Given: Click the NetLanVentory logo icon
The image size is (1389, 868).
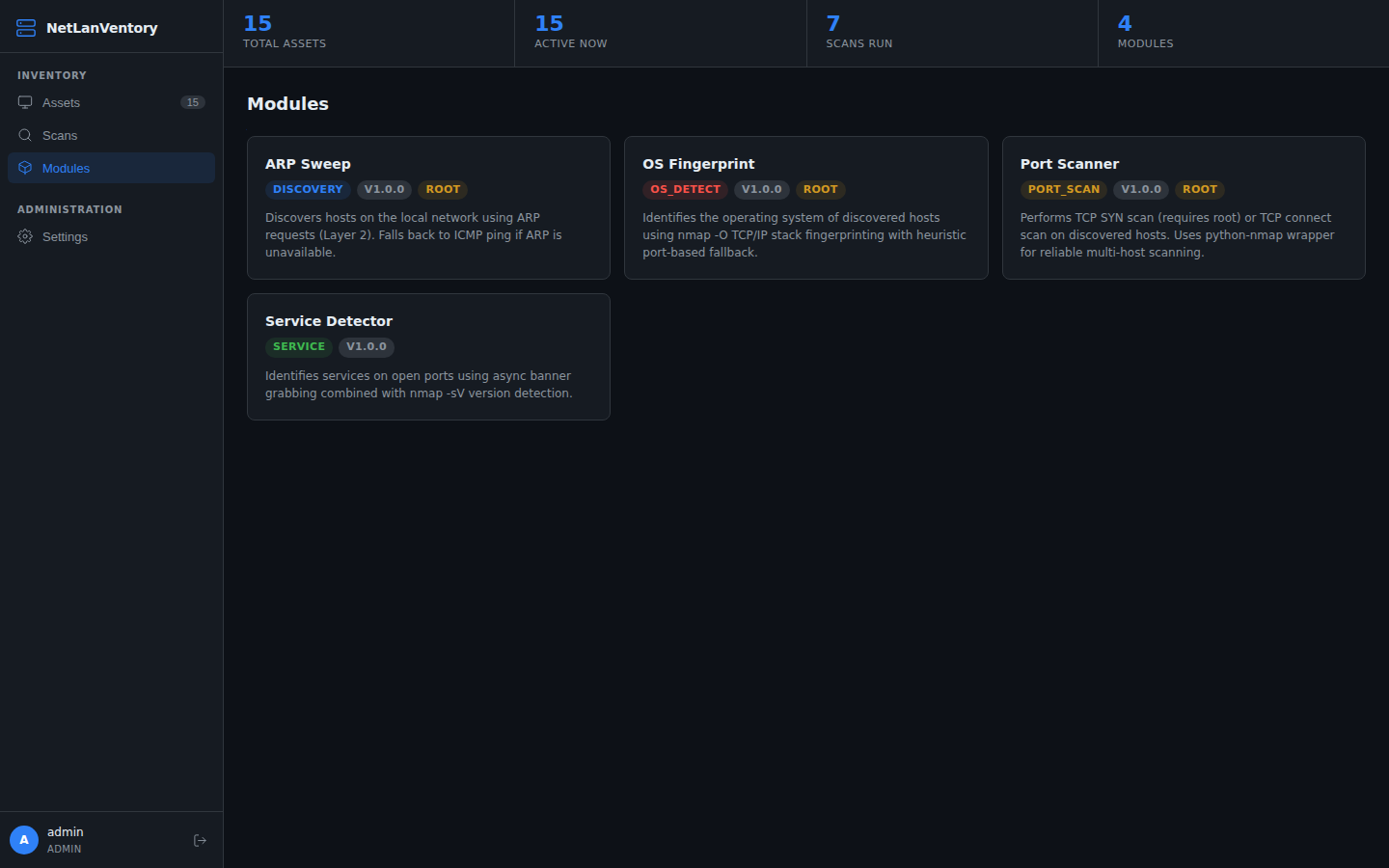Looking at the screenshot, I should (26, 28).
